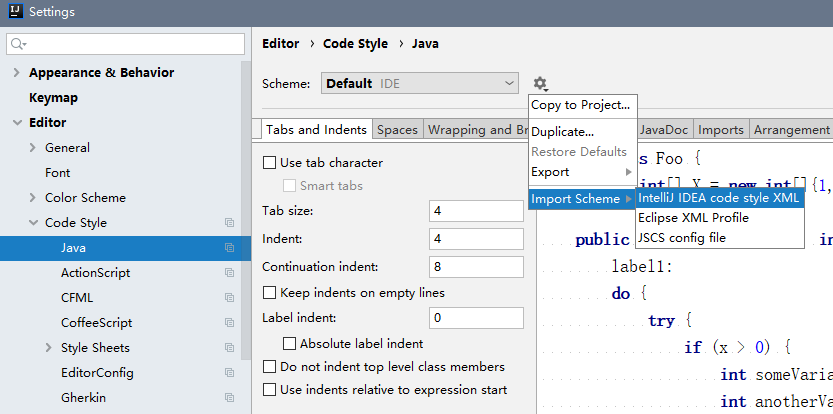Open the JavaDoc tab

point(664,130)
